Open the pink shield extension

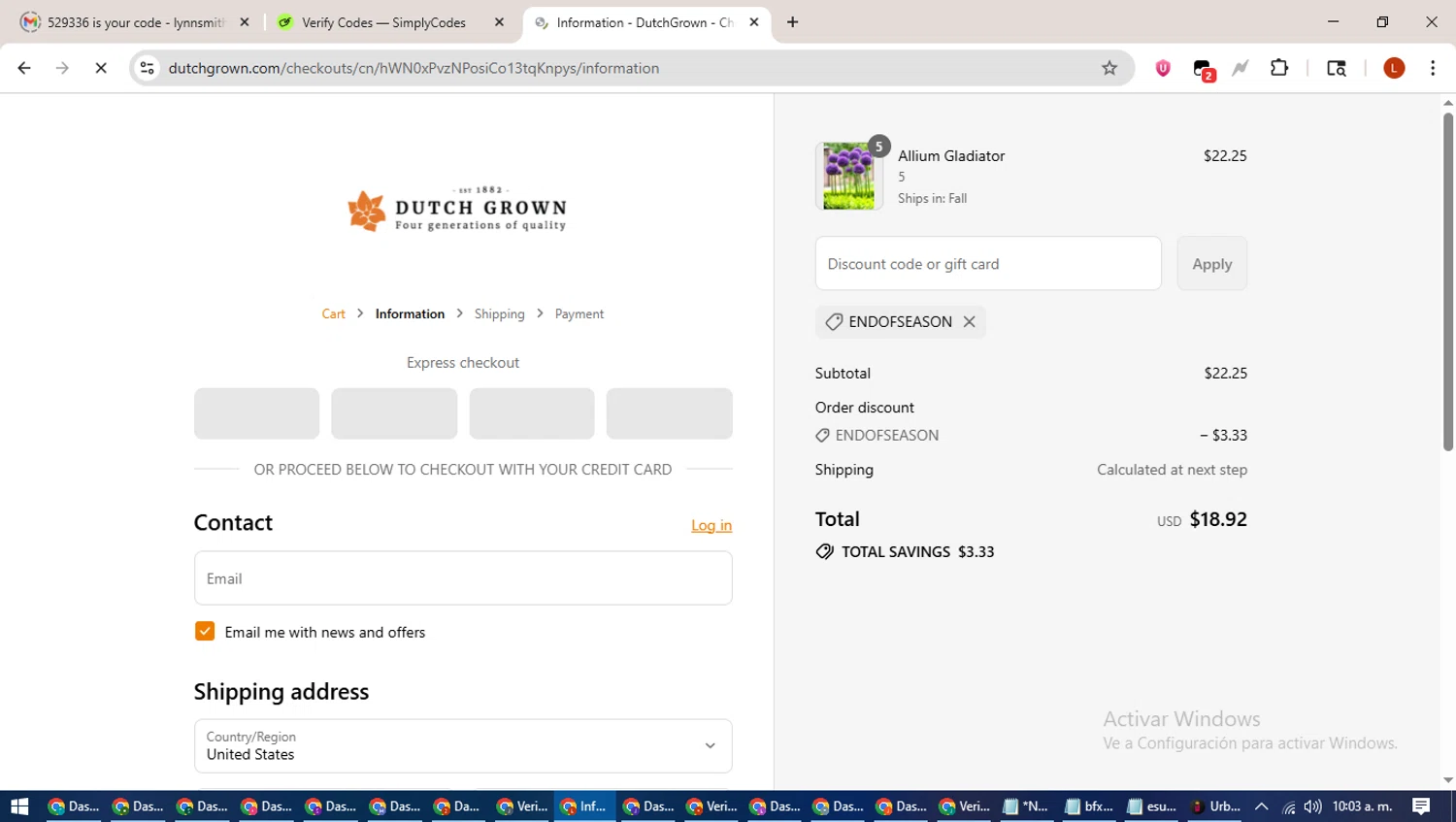click(x=1163, y=68)
